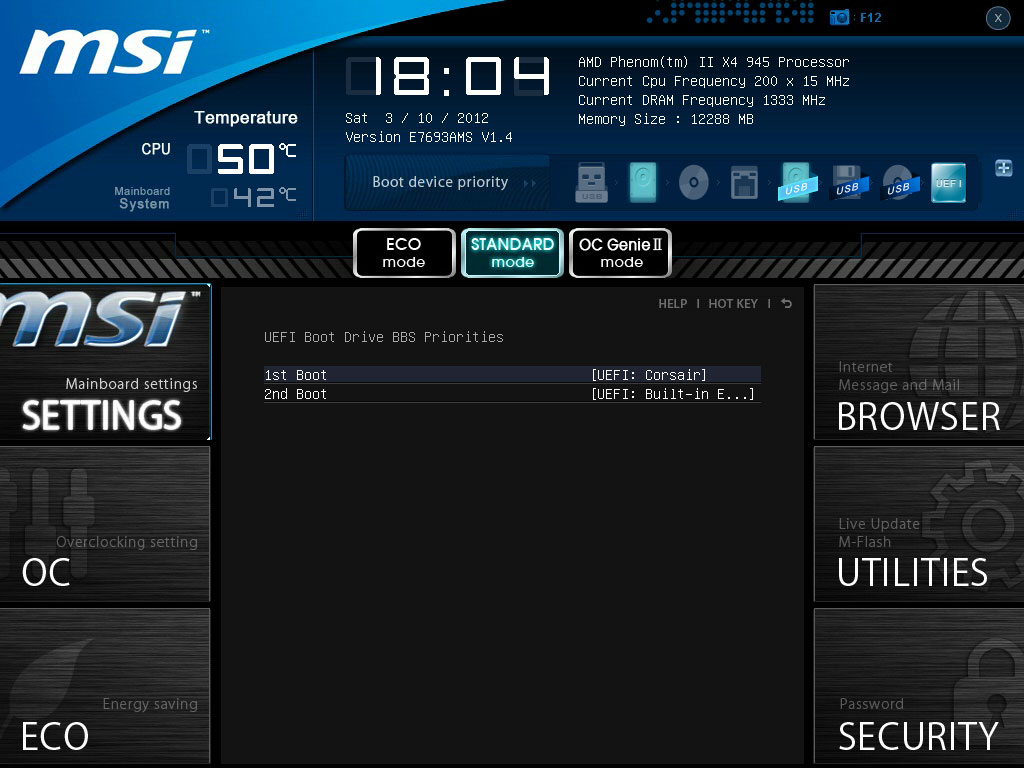The image size is (1024, 768).
Task: Click the F12 screenshot camera icon
Action: [839, 17]
